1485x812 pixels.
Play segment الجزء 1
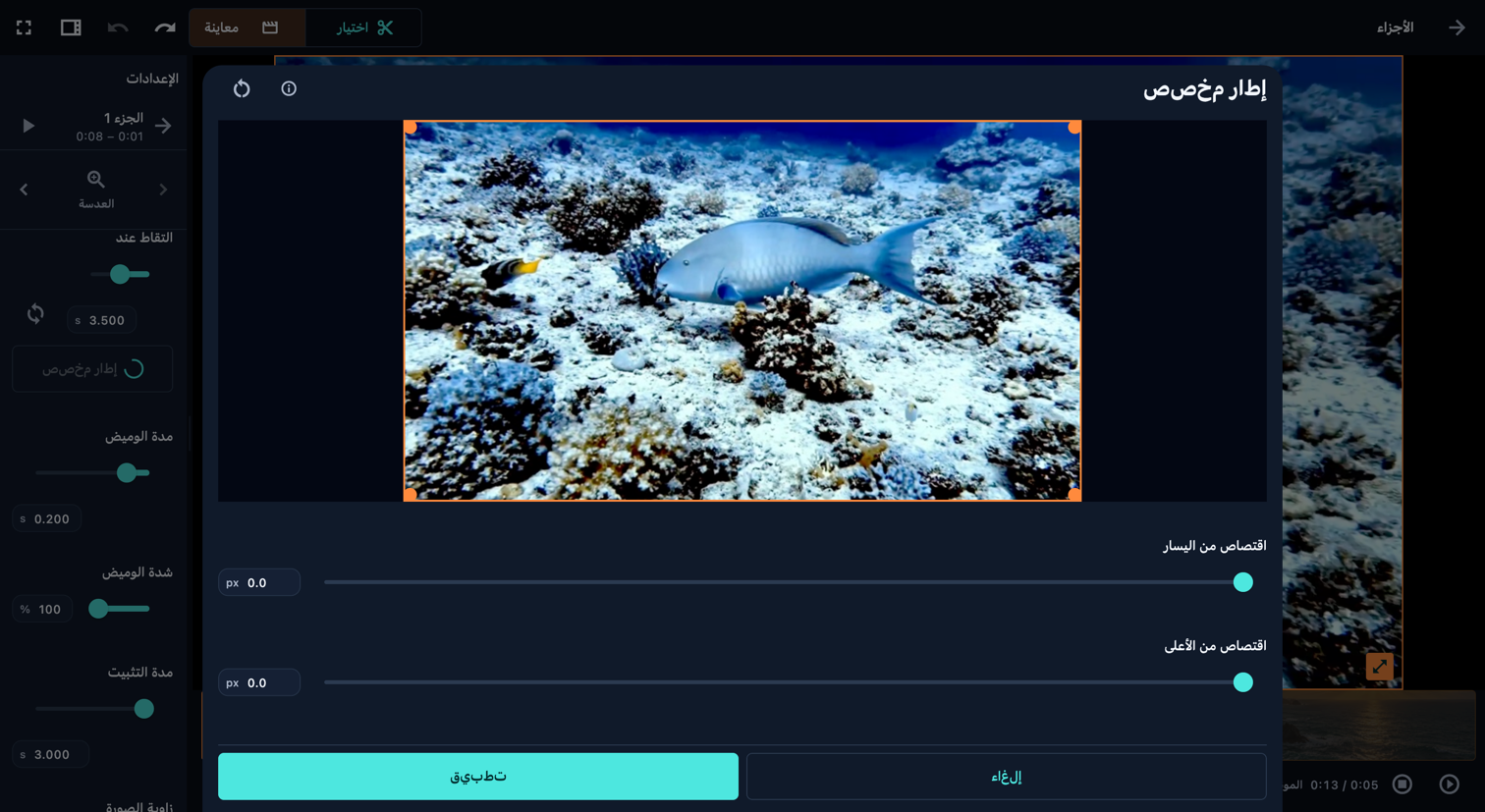[28, 126]
